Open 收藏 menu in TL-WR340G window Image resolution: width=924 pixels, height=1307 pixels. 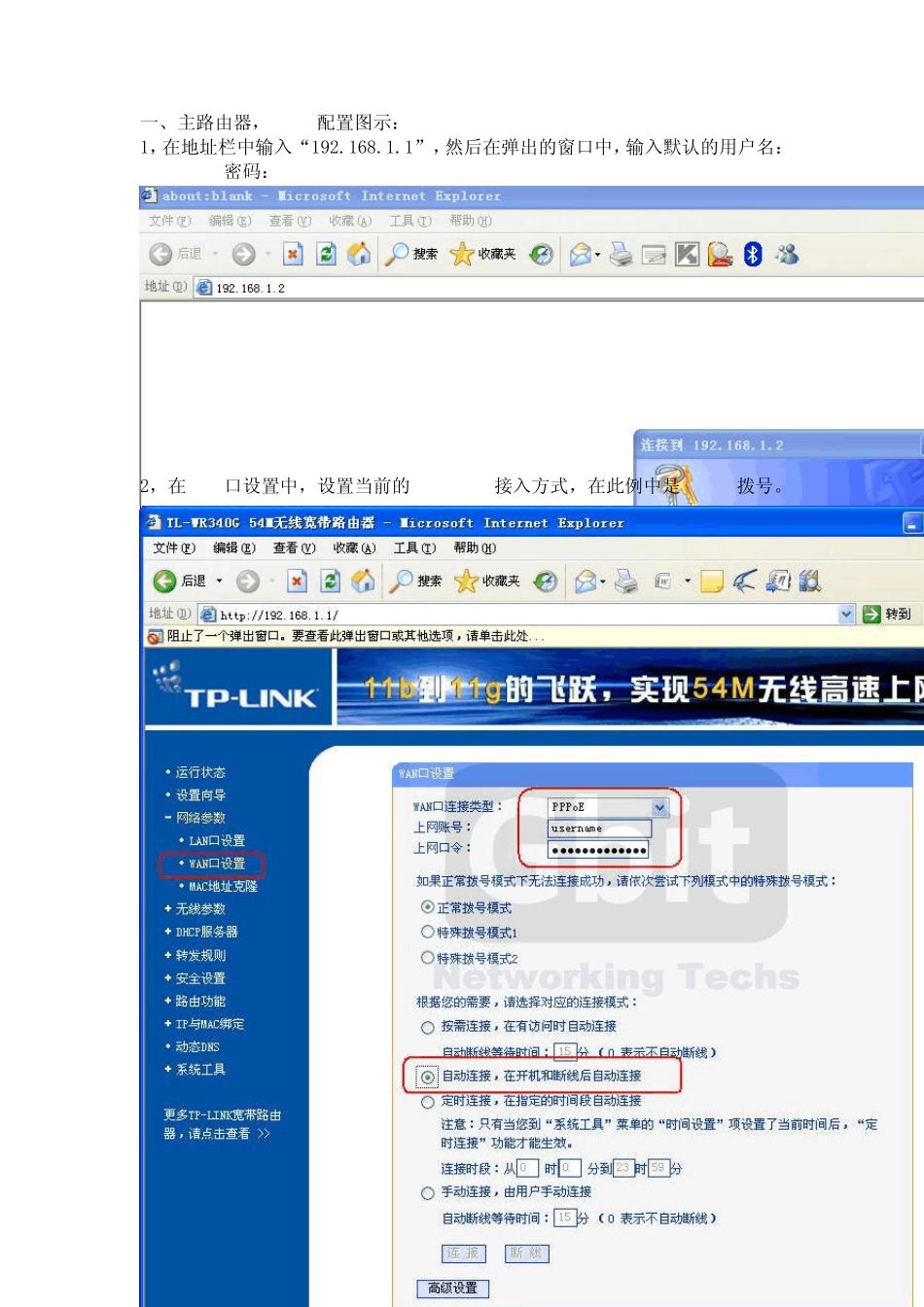(x=354, y=548)
